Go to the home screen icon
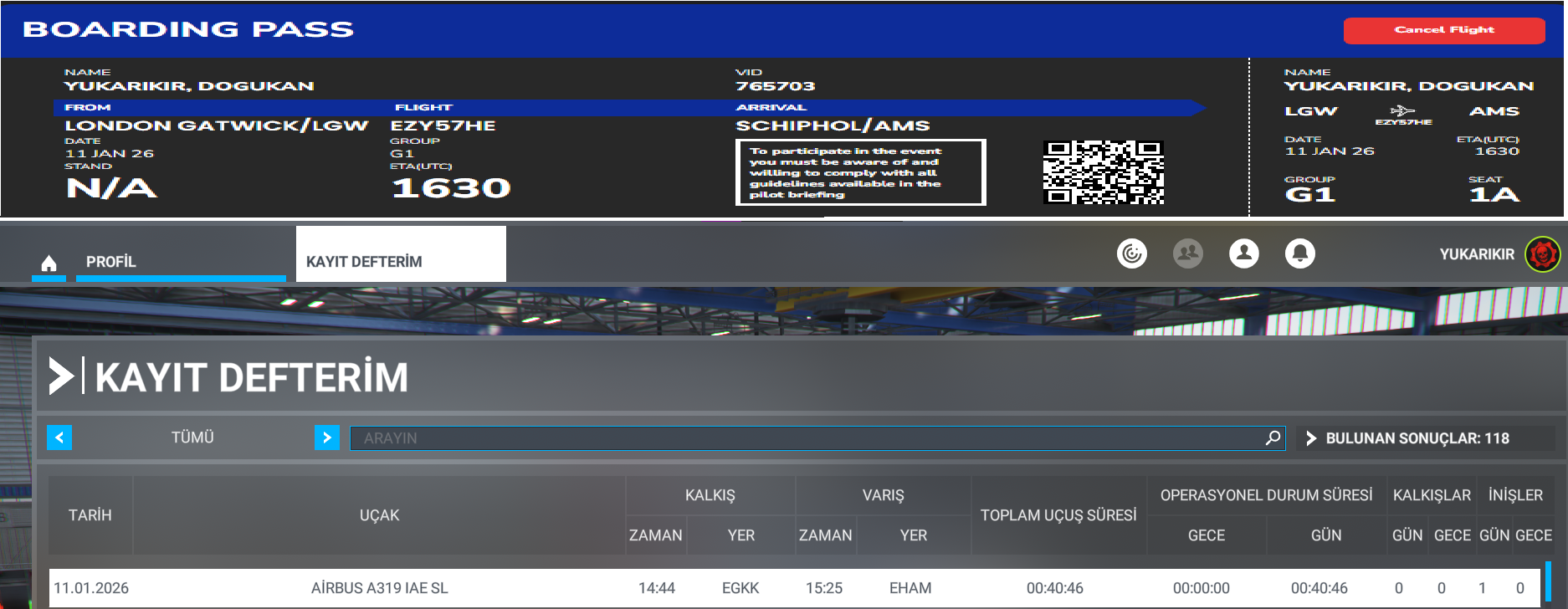This screenshot has width=1568, height=609. point(49,264)
